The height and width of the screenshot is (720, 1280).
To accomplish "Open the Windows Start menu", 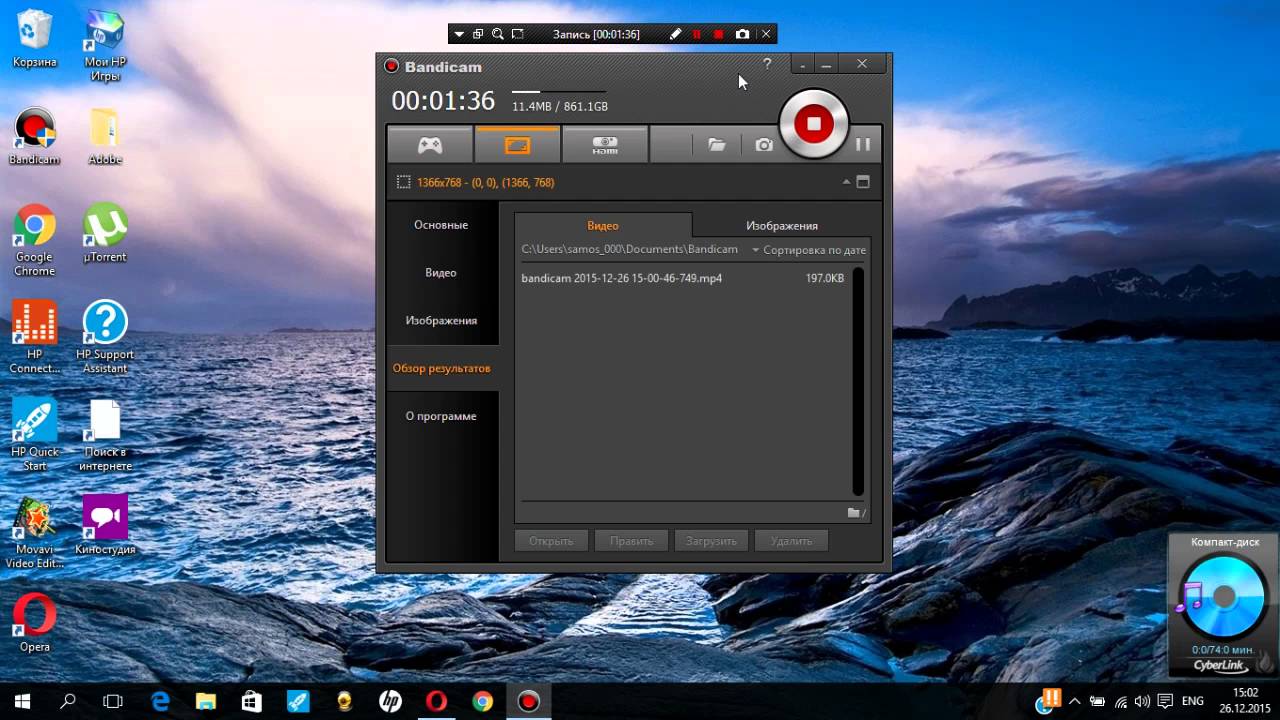I will 22,701.
